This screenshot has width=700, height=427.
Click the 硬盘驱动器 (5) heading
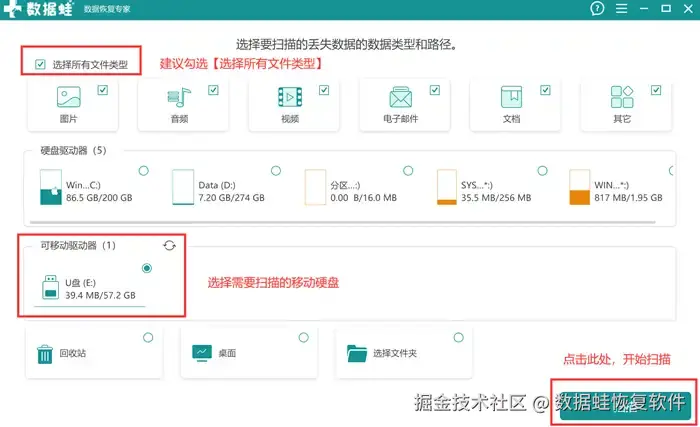pyautogui.click(x=73, y=151)
